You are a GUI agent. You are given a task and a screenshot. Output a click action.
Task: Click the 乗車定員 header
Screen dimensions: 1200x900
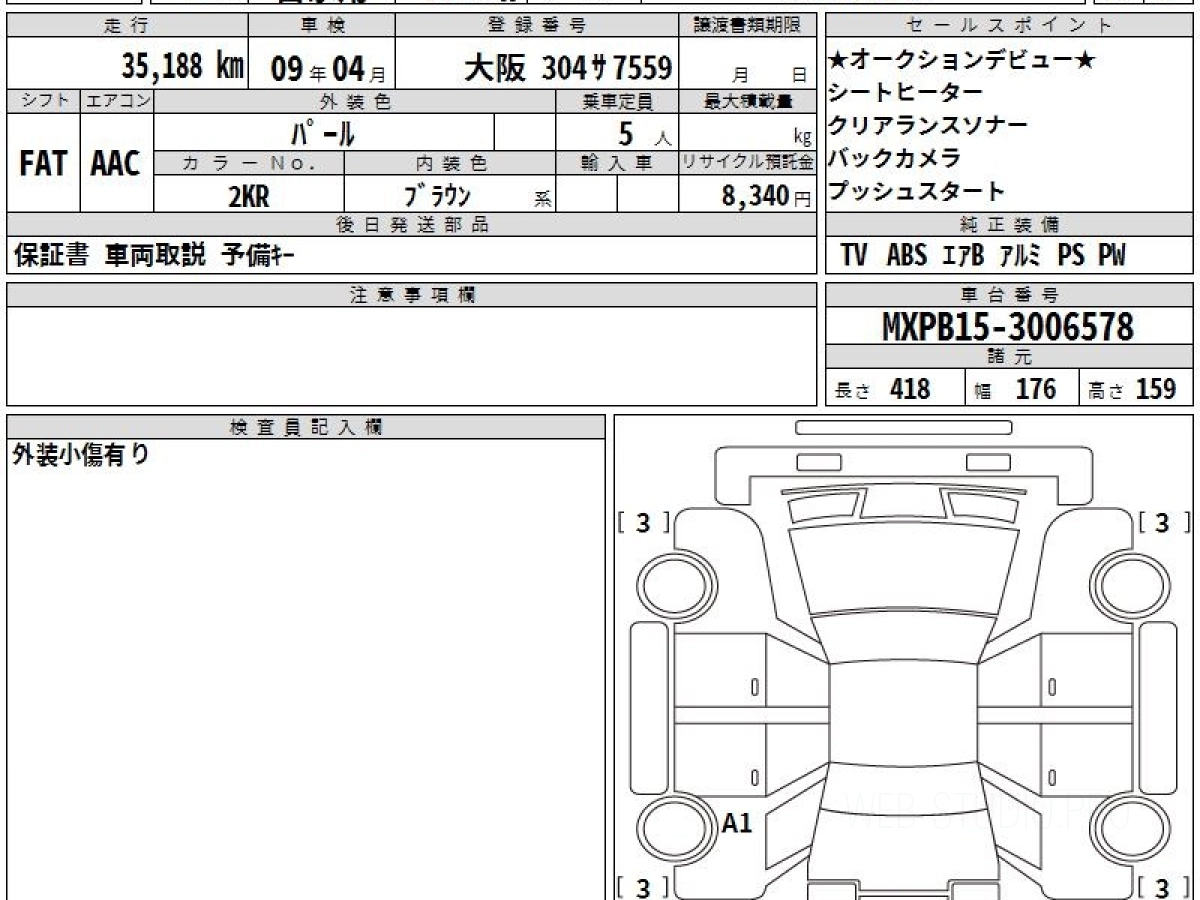coord(617,101)
